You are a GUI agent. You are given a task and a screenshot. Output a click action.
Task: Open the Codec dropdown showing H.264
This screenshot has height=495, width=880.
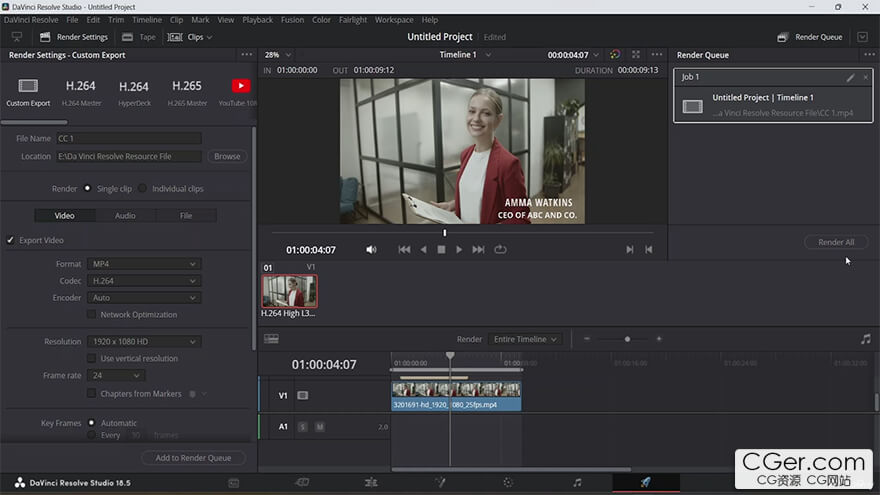click(144, 281)
